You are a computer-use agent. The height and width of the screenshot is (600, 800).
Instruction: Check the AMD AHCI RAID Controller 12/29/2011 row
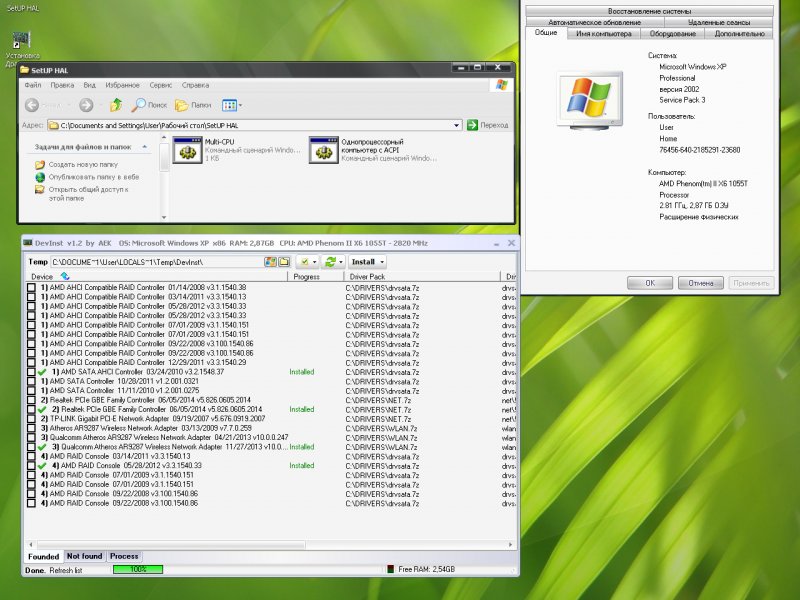31,362
